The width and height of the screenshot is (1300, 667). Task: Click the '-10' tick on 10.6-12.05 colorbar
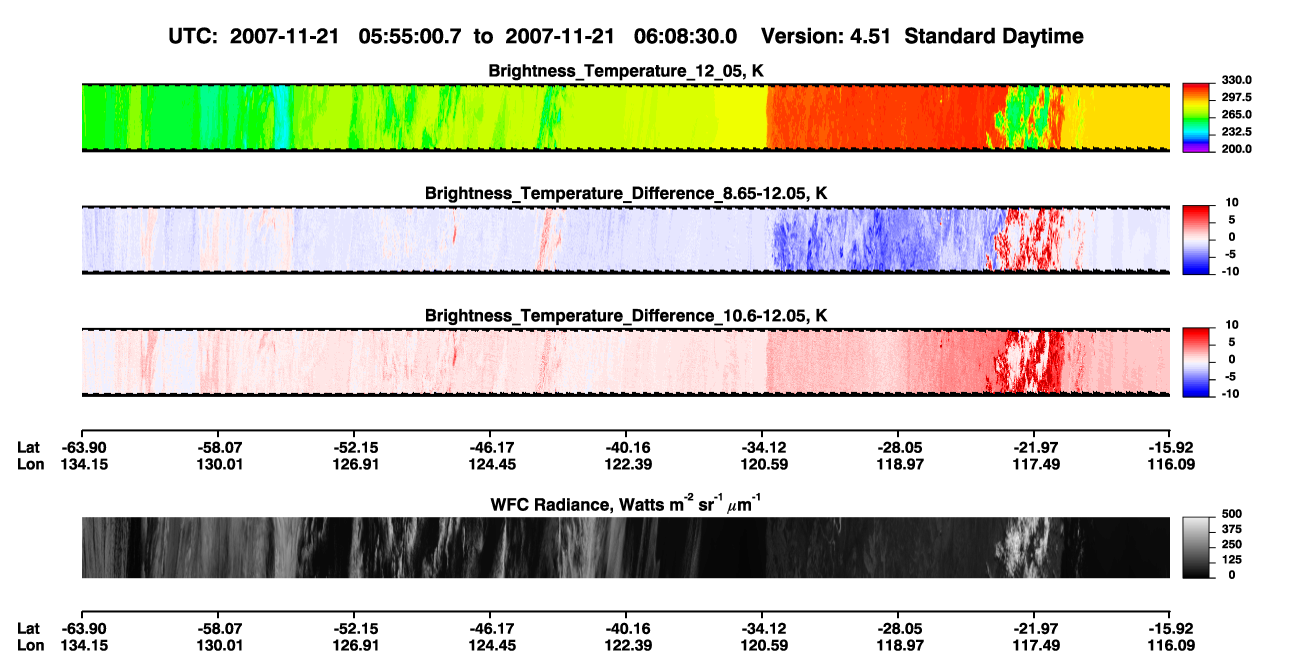[x=1229, y=394]
